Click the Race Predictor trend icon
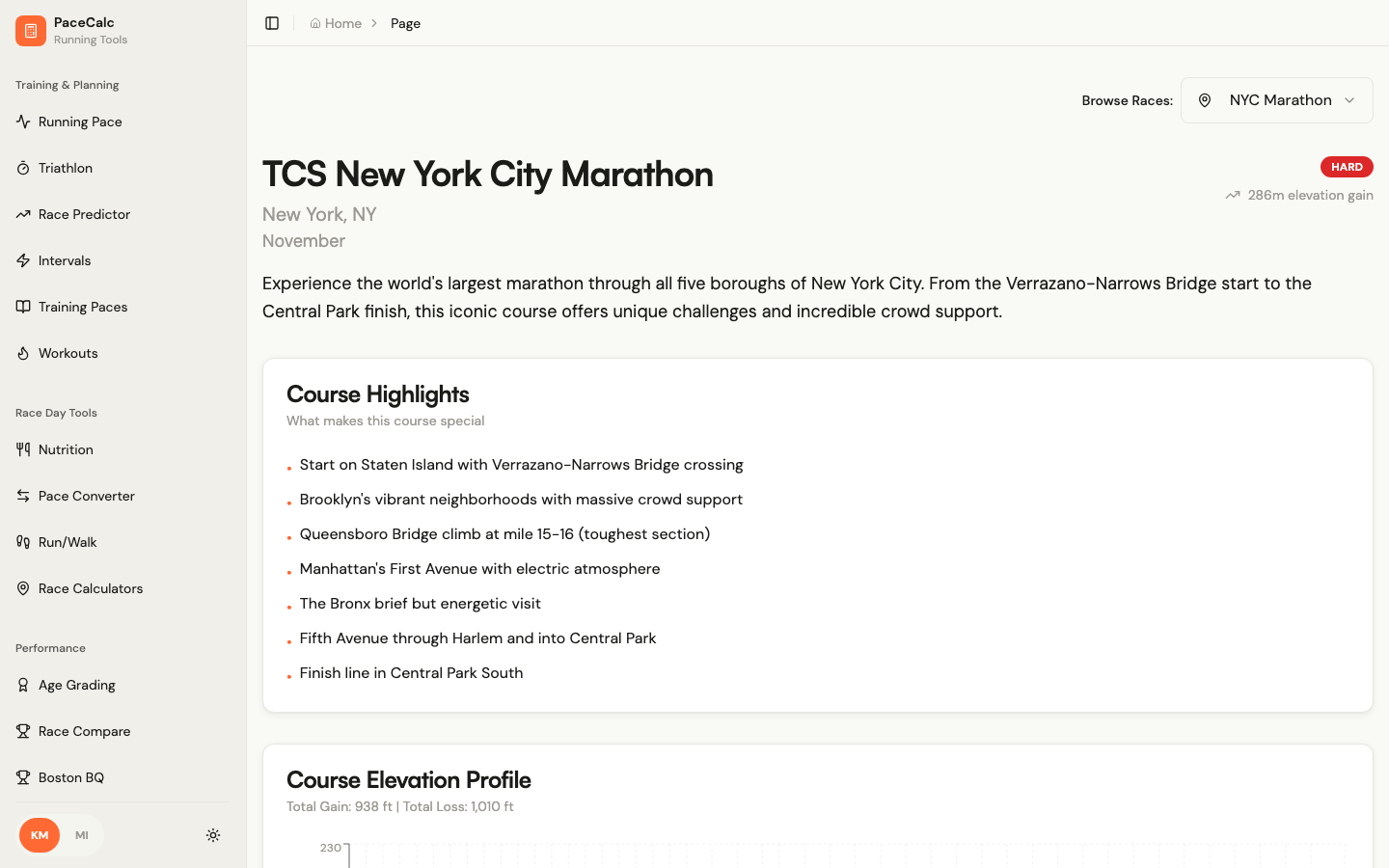The image size is (1389, 868). pyautogui.click(x=23, y=214)
